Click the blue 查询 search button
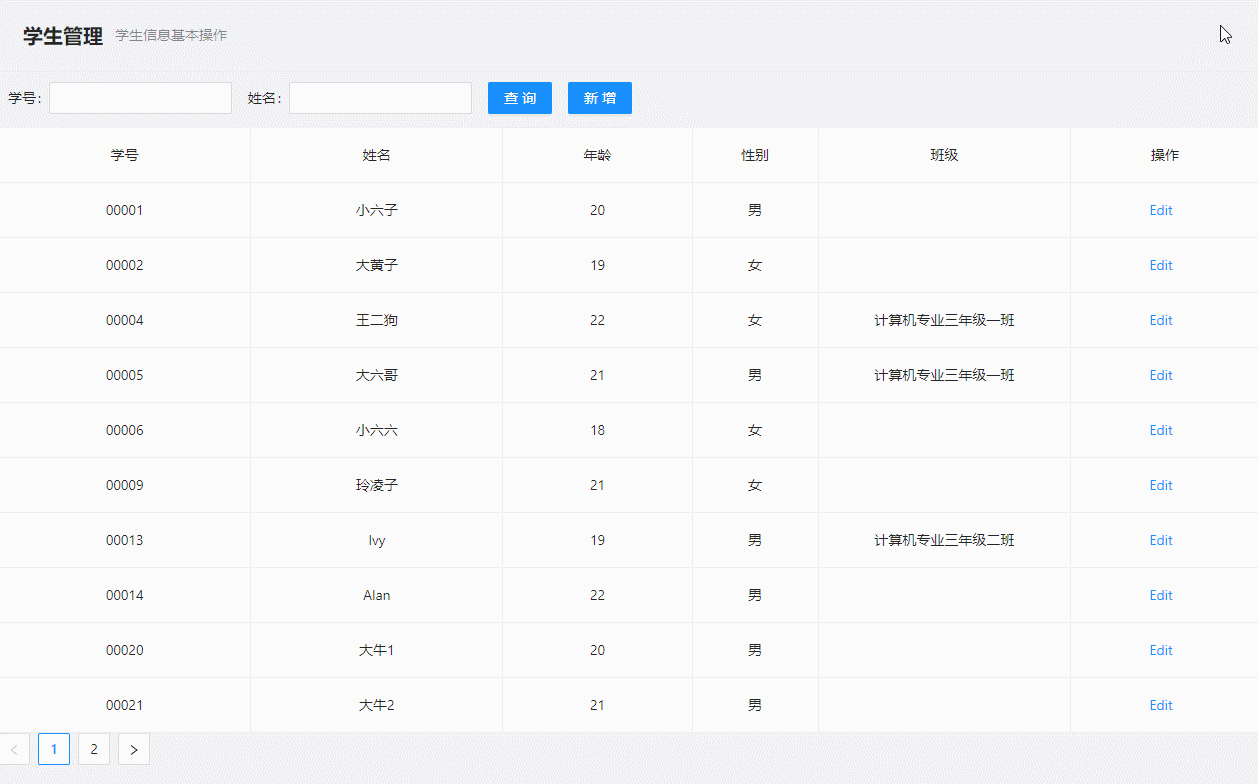 pyautogui.click(x=520, y=98)
